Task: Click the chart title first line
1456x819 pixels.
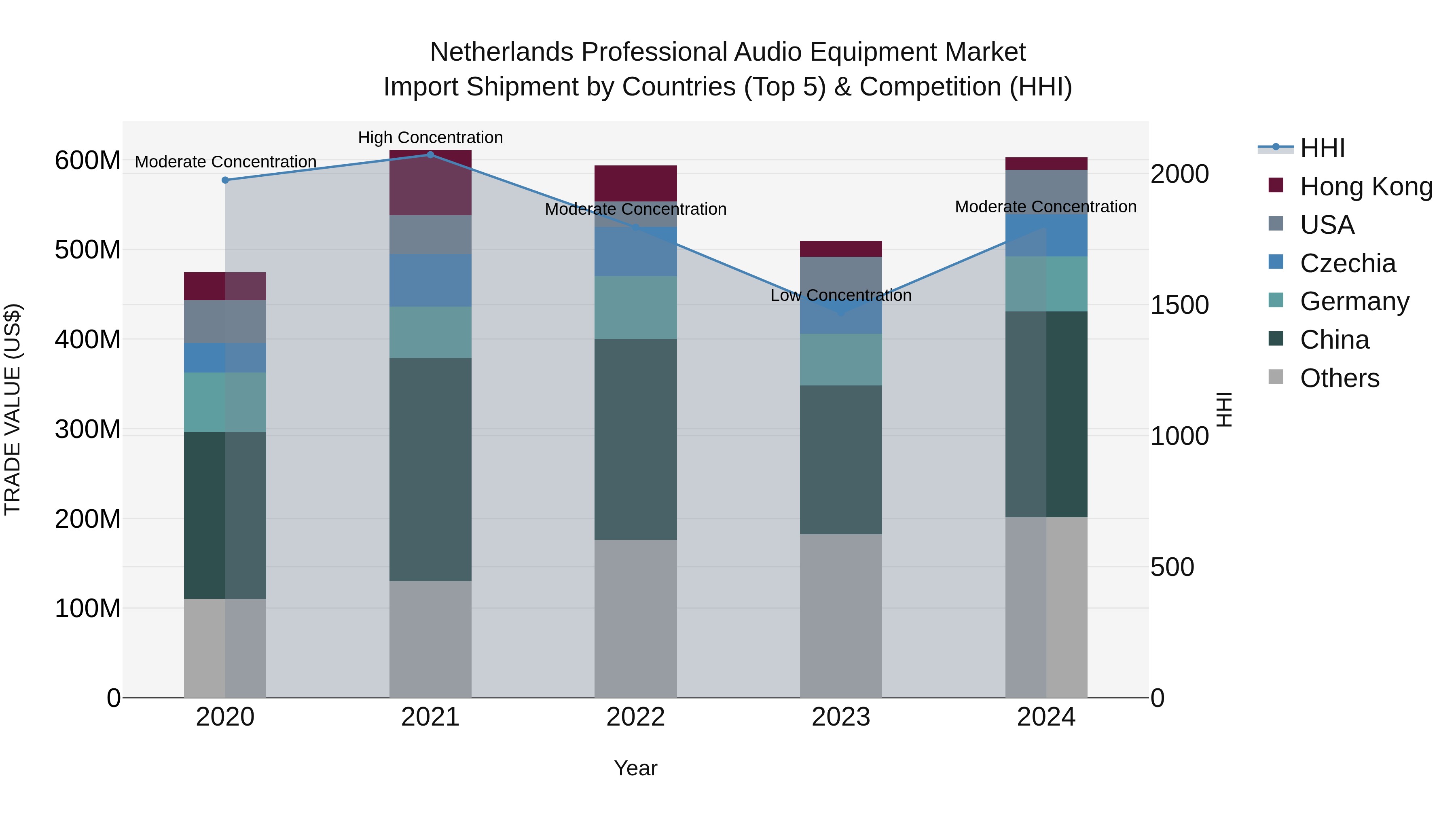Action: [x=728, y=52]
